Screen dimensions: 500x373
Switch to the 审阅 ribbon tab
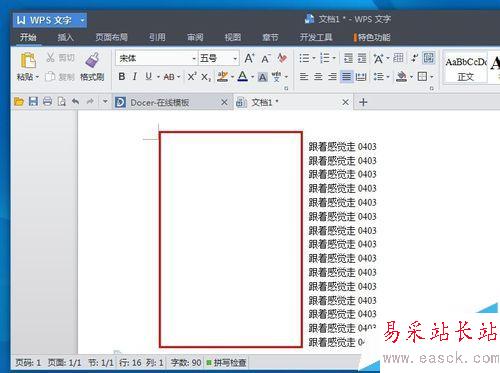pos(195,37)
